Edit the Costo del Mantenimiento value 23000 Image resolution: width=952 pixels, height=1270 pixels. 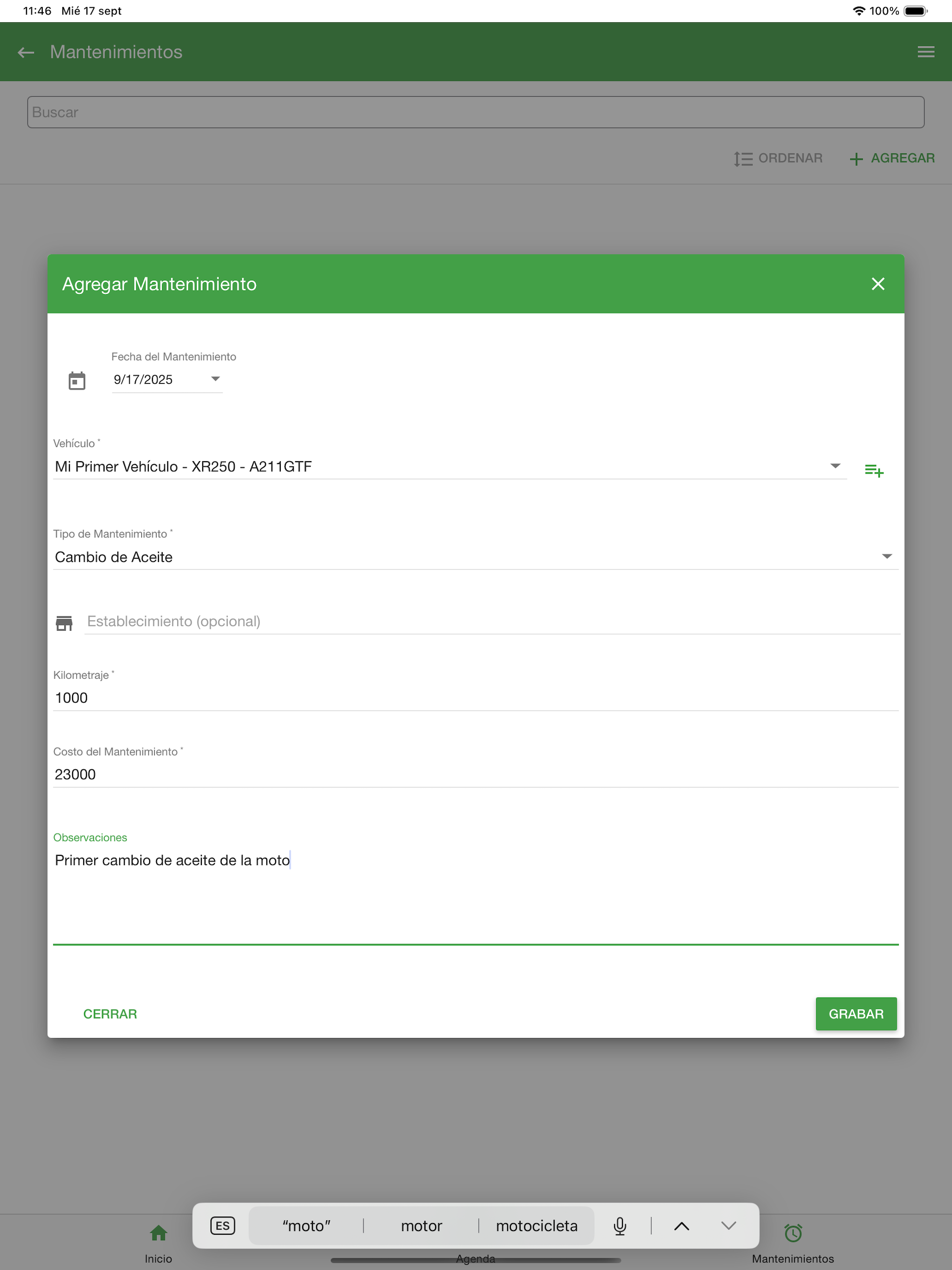[476, 774]
